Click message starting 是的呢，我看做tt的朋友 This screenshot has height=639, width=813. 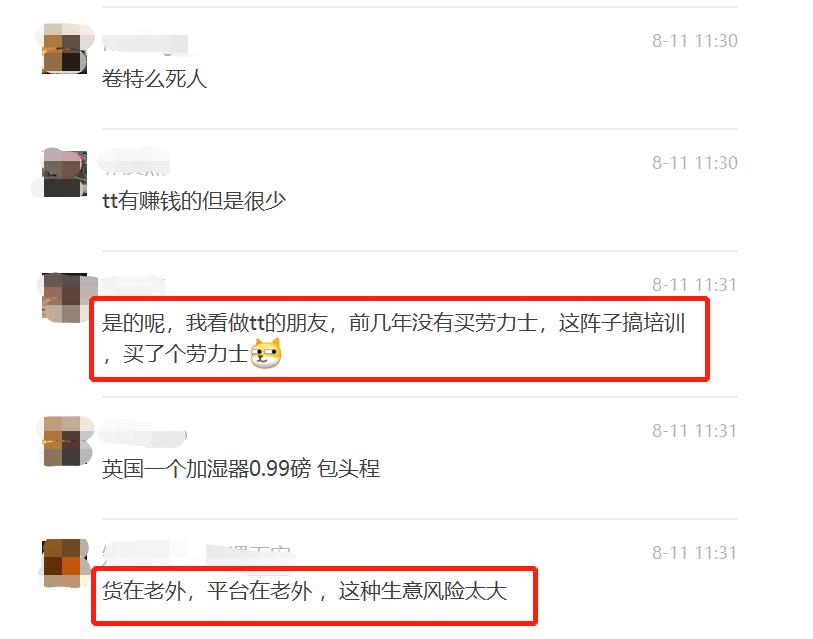click(394, 338)
